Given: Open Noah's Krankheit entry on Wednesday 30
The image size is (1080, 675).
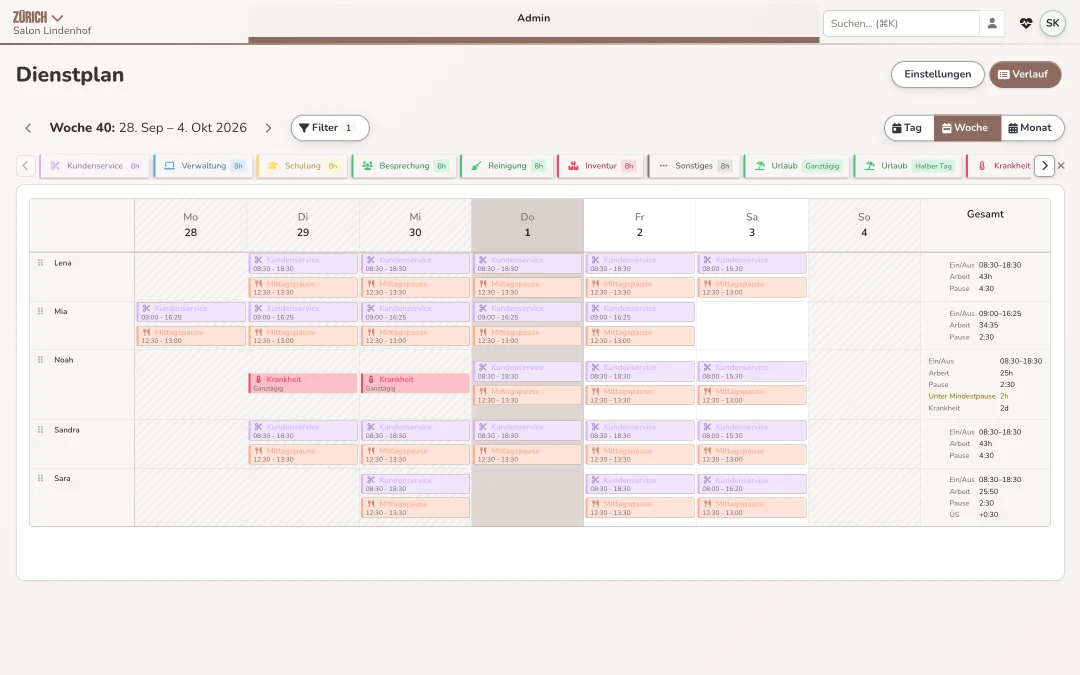Looking at the screenshot, I should tap(415, 384).
